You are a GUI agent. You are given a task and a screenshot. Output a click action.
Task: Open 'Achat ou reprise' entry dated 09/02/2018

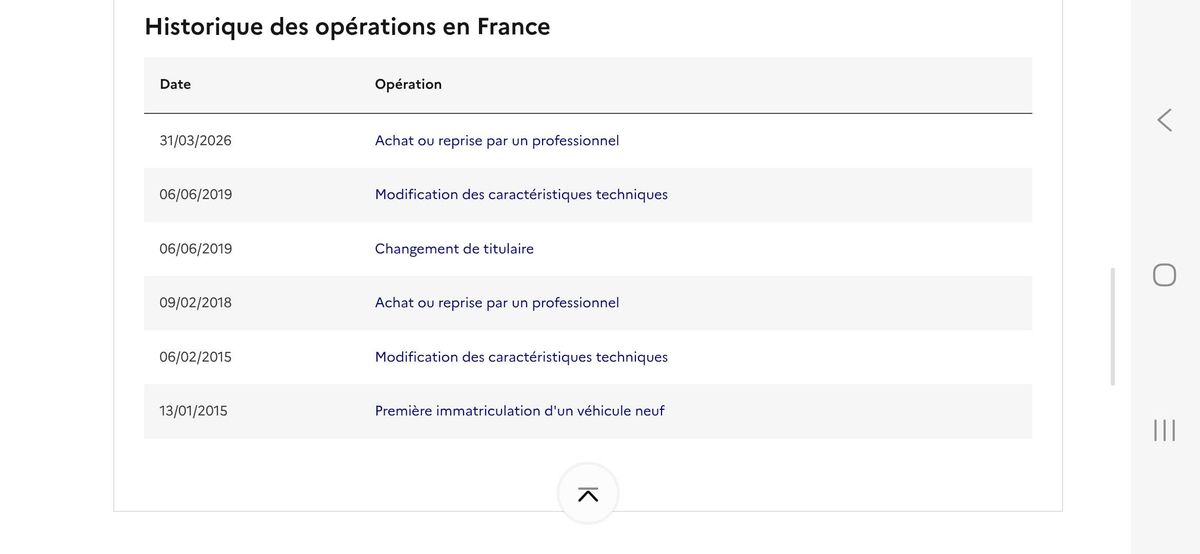pos(497,303)
